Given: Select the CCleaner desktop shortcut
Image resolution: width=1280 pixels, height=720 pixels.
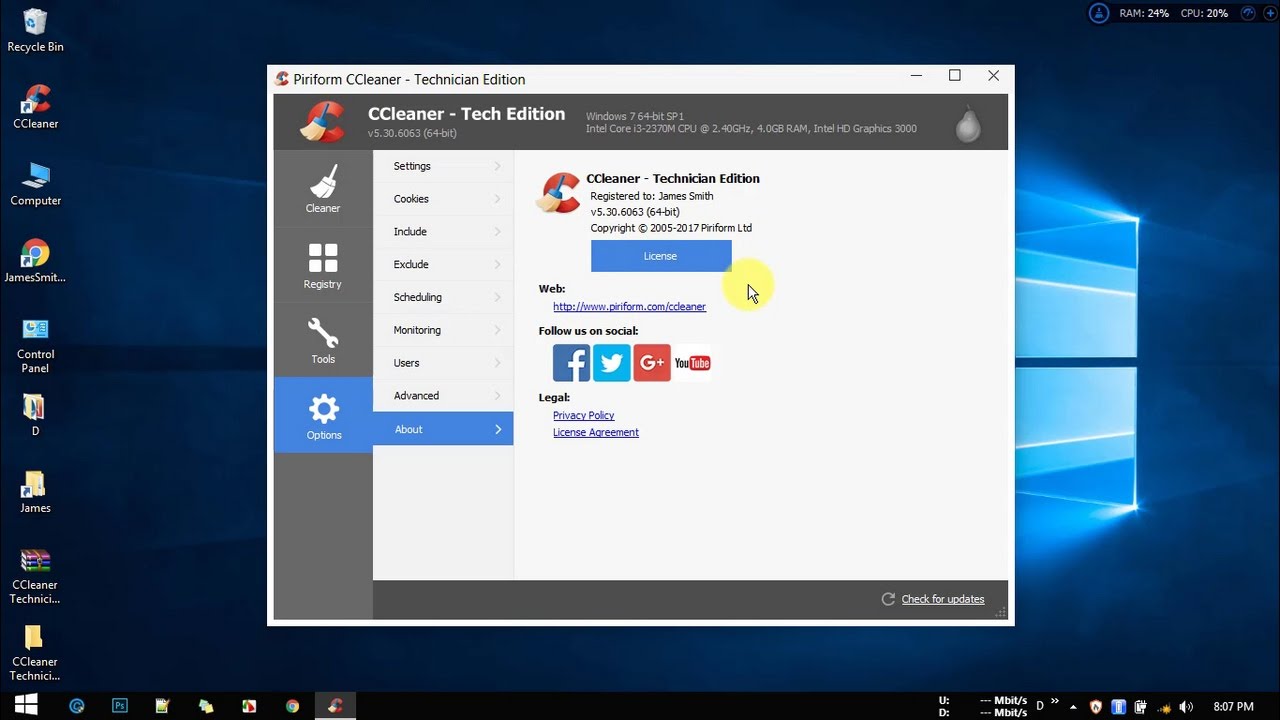Looking at the screenshot, I should click(35, 106).
